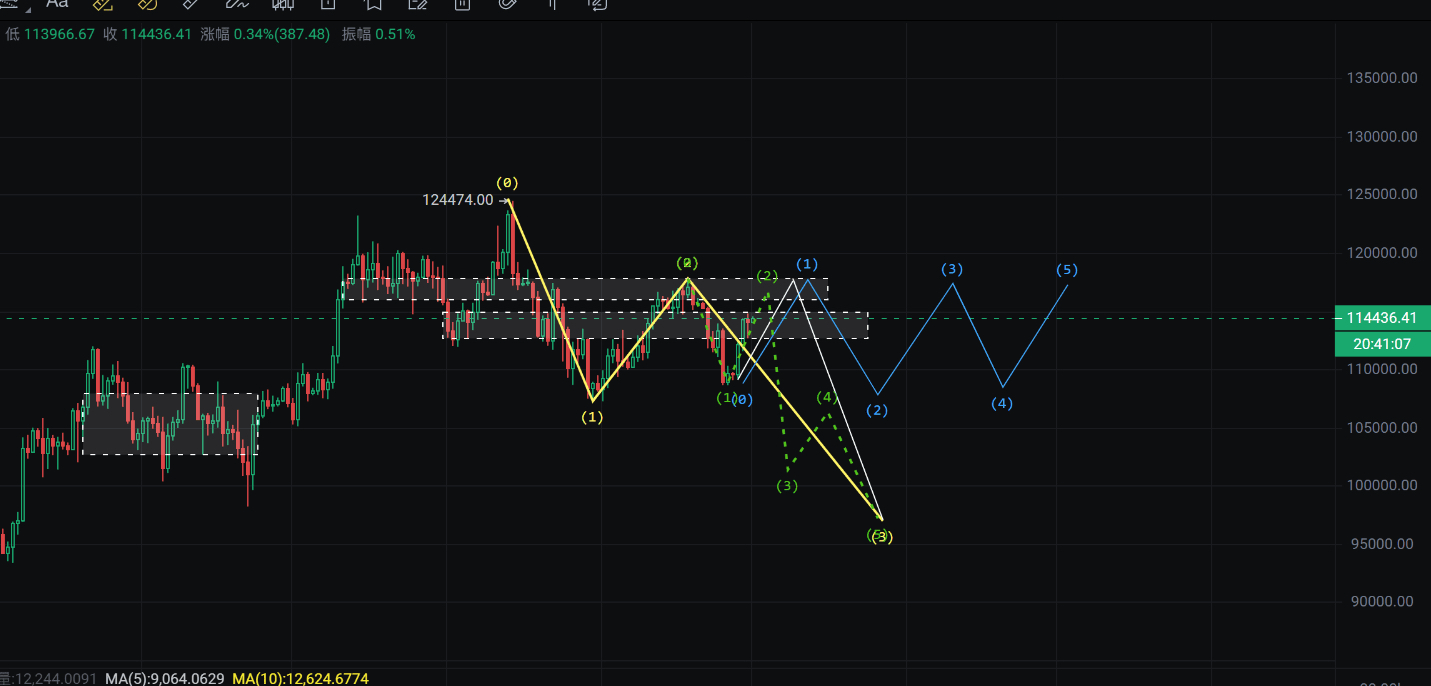Click the green current price tag 114436.41
This screenshot has width=1431, height=686.
pos(1381,318)
